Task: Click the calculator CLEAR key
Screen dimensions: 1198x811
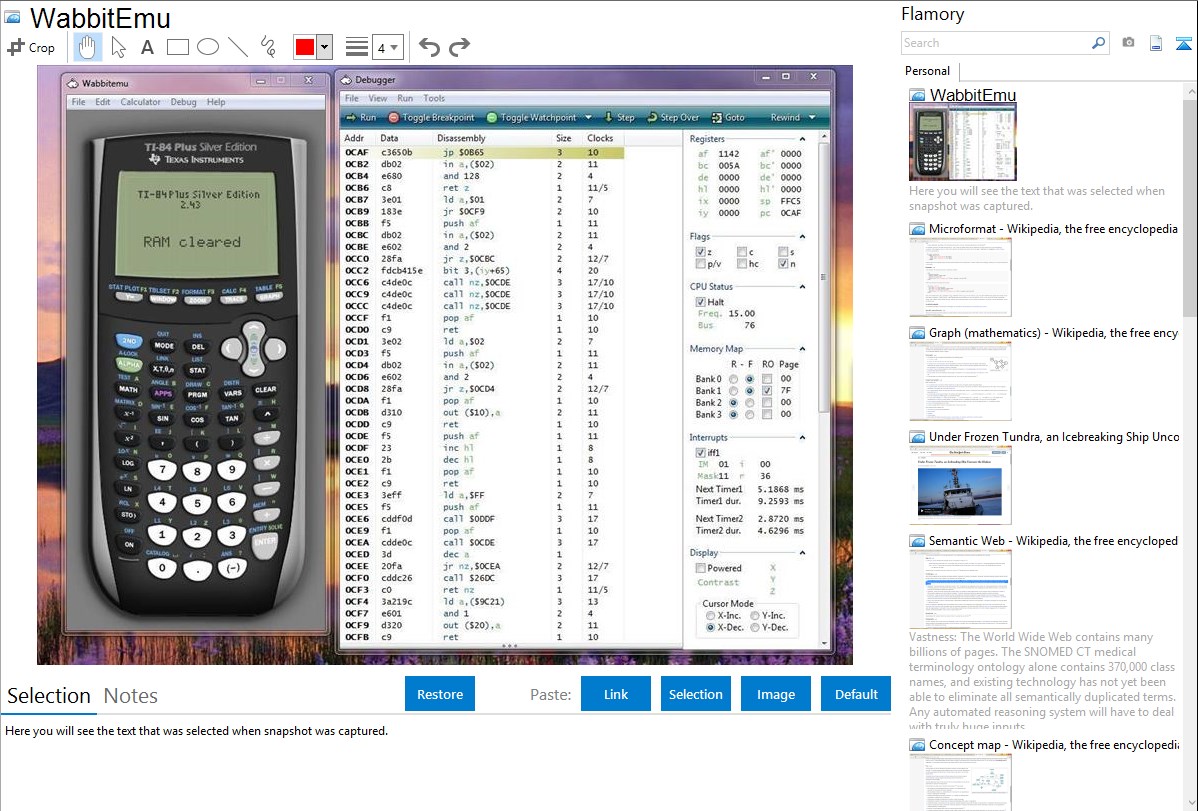Action: 265,390
